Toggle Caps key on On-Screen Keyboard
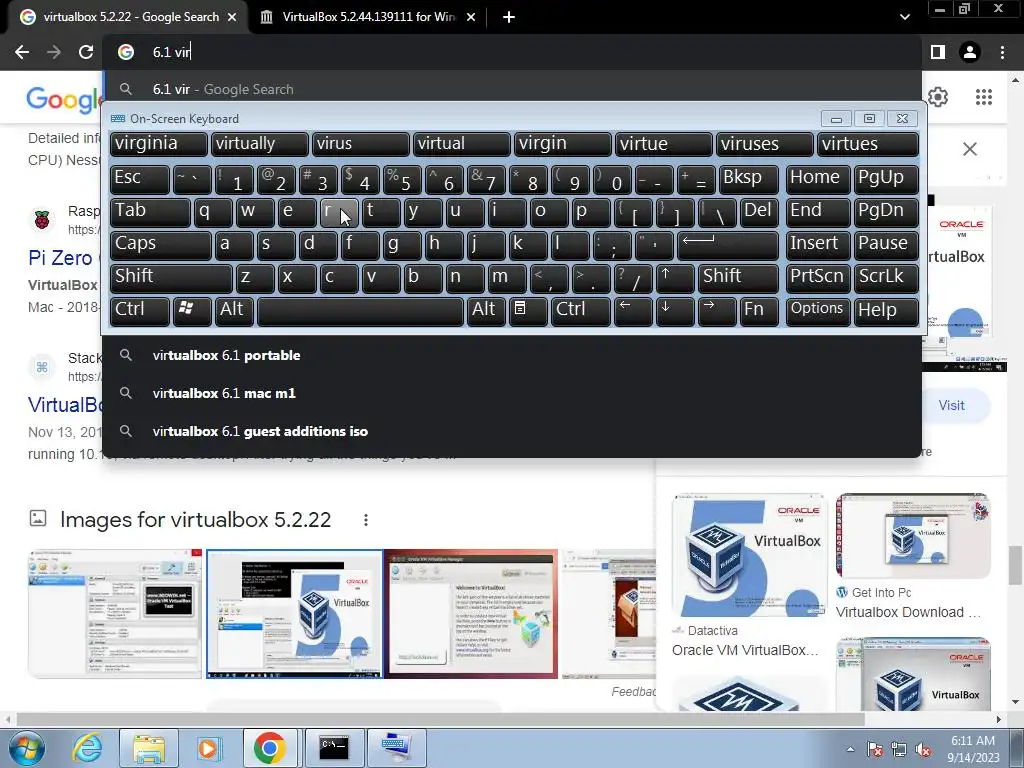 point(161,245)
